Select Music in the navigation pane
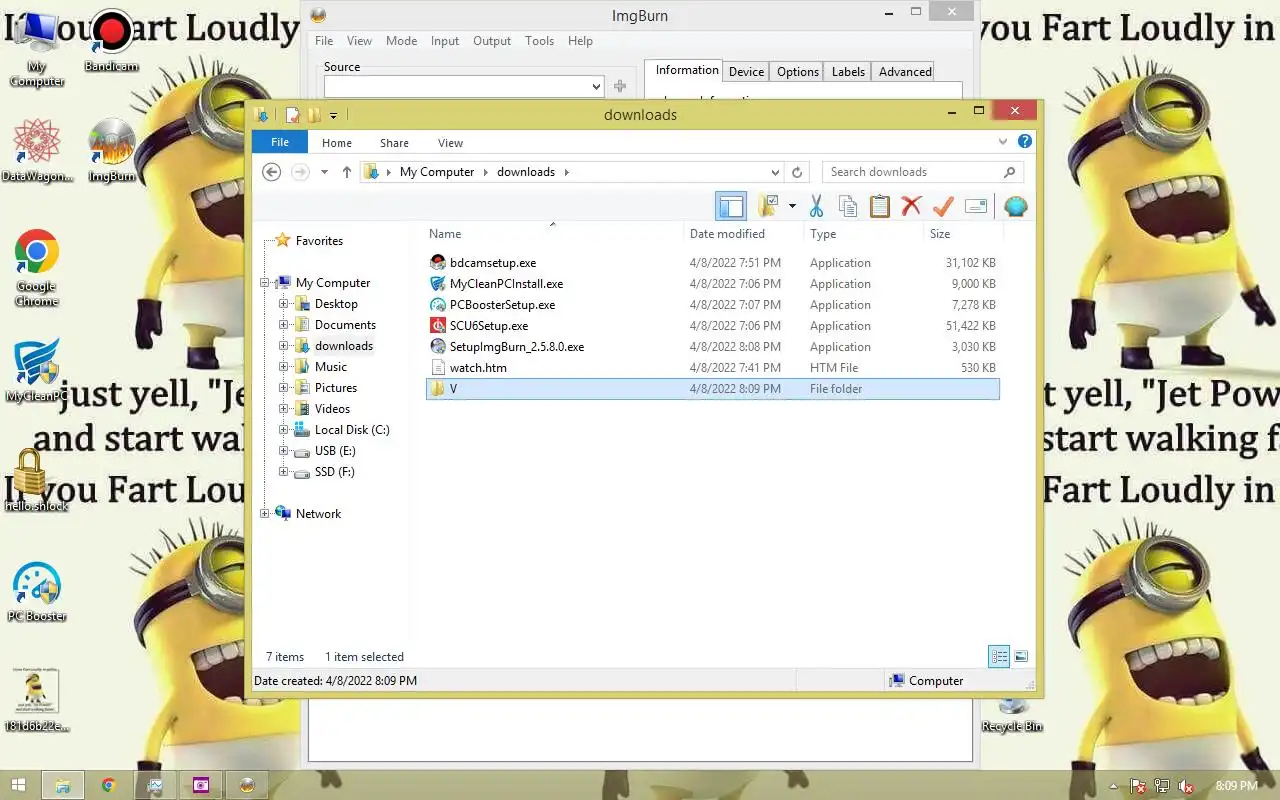The width and height of the screenshot is (1280, 800). click(x=331, y=367)
